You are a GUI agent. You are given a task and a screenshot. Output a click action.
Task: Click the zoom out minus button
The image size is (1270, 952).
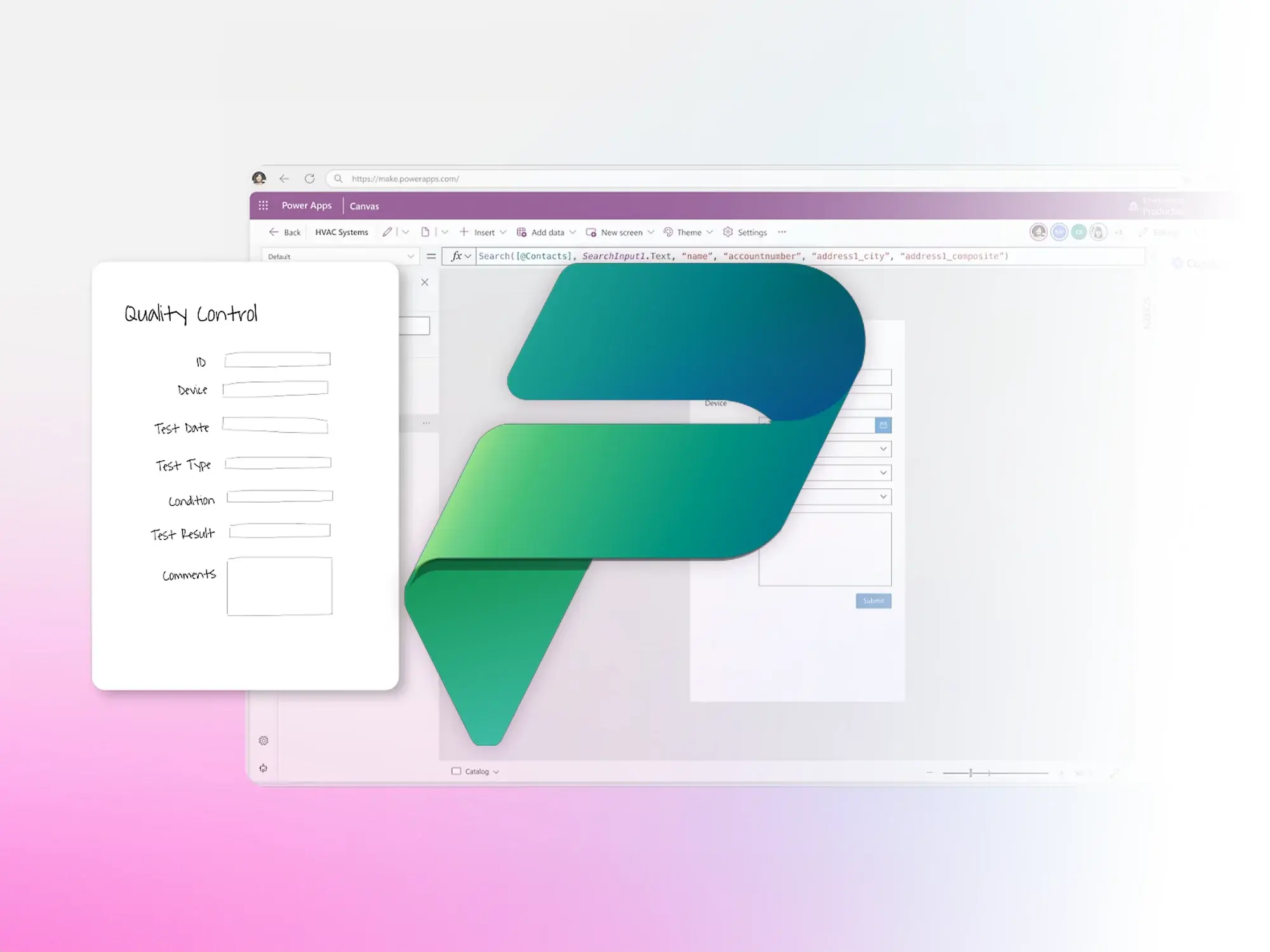(x=930, y=773)
